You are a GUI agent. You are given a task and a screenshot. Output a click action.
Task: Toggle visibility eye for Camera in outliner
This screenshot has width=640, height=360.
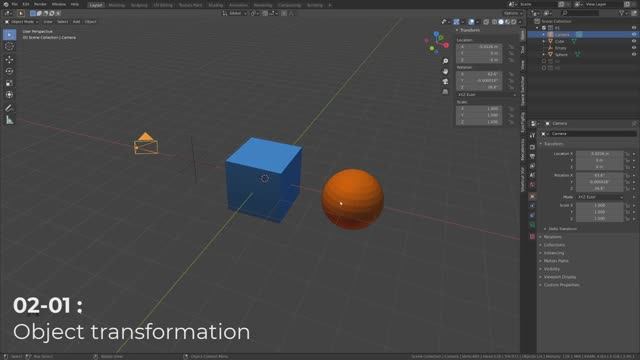click(x=634, y=35)
